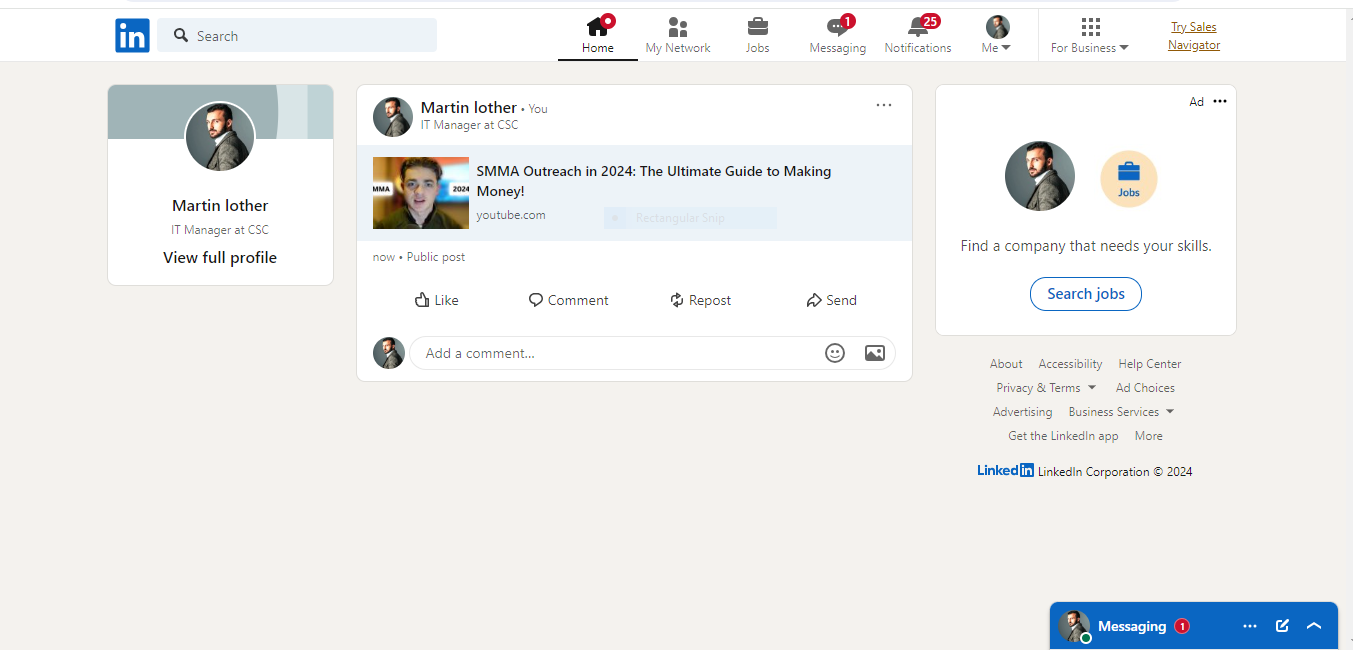Image resolution: width=1353 pixels, height=650 pixels.
Task: Click Find a company that needs your skills
Action: point(1086,246)
